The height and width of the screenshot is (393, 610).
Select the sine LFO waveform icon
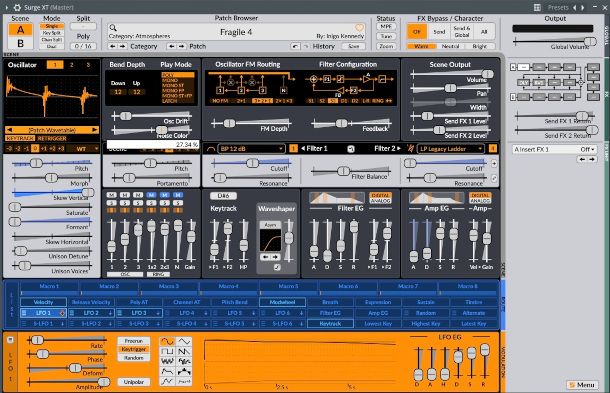click(167, 341)
